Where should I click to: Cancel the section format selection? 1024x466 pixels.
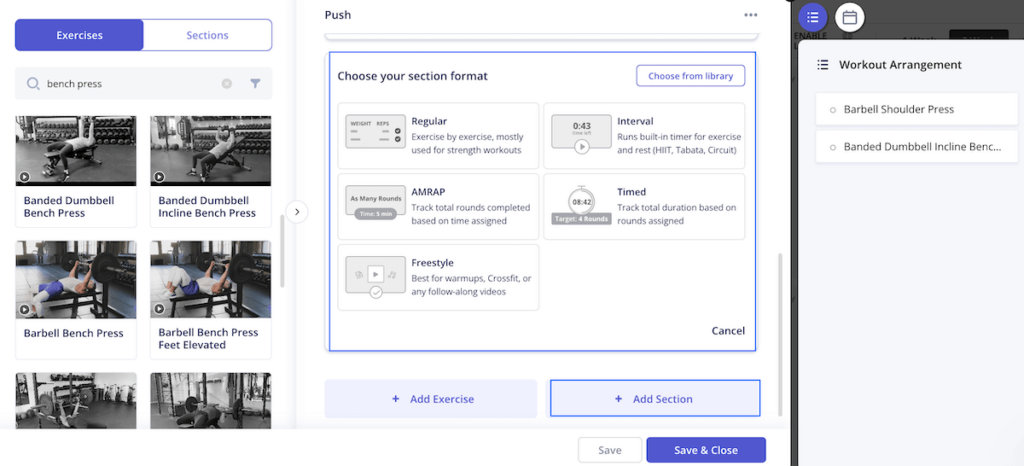point(727,331)
